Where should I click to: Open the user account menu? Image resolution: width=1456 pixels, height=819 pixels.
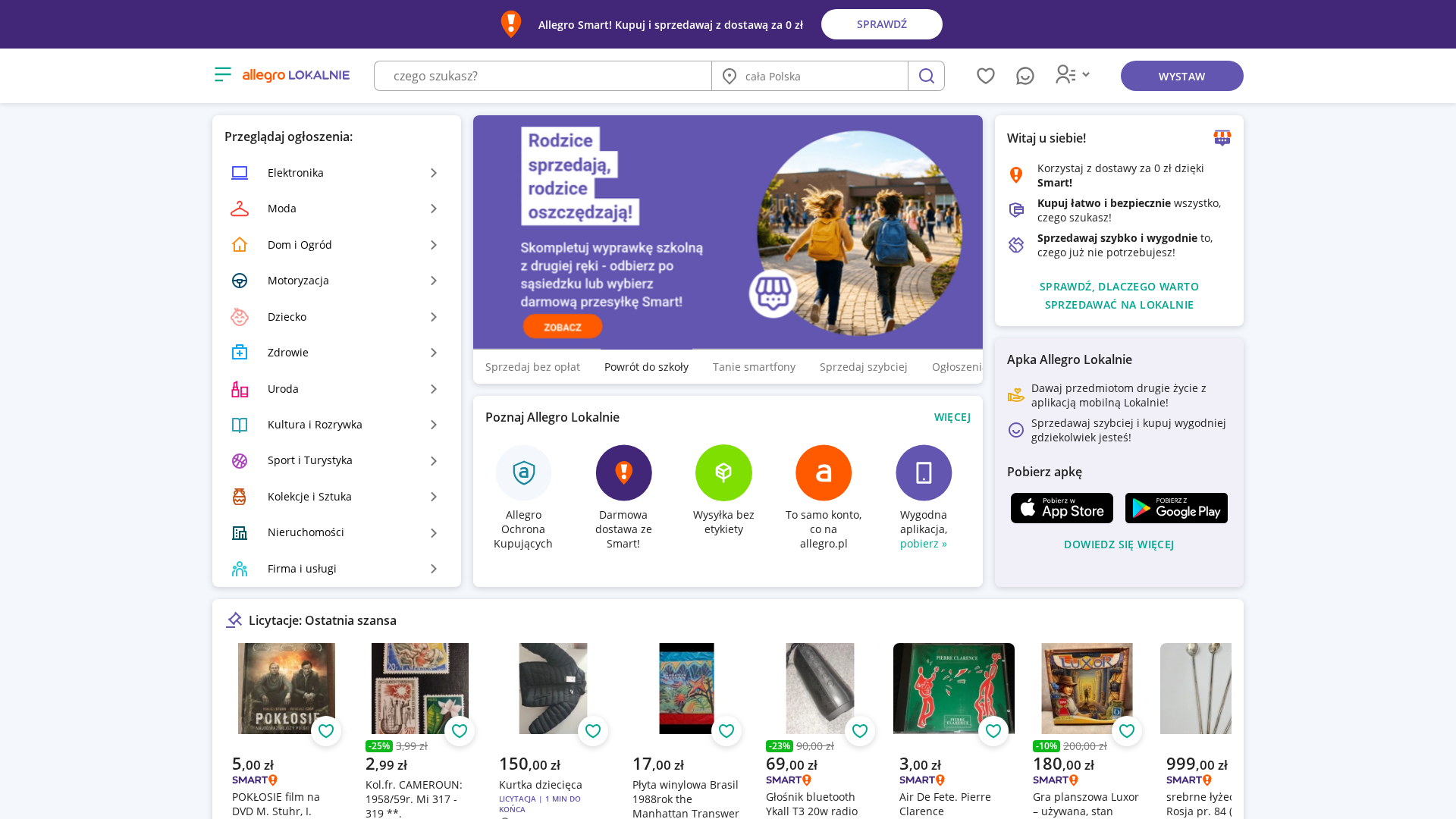tap(1072, 74)
